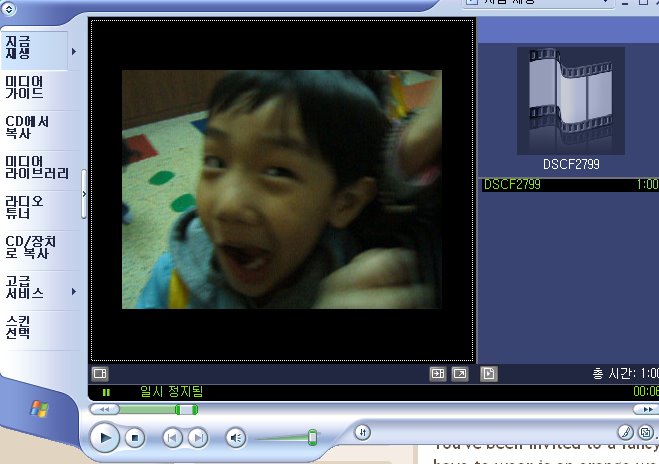Stop the video playback
Image resolution: width=659 pixels, height=464 pixels.
135,437
